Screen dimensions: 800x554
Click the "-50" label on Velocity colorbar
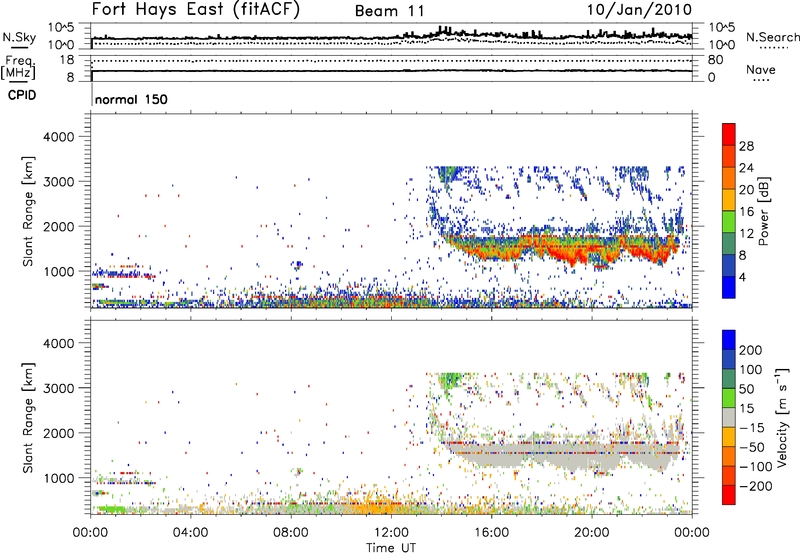(752, 447)
